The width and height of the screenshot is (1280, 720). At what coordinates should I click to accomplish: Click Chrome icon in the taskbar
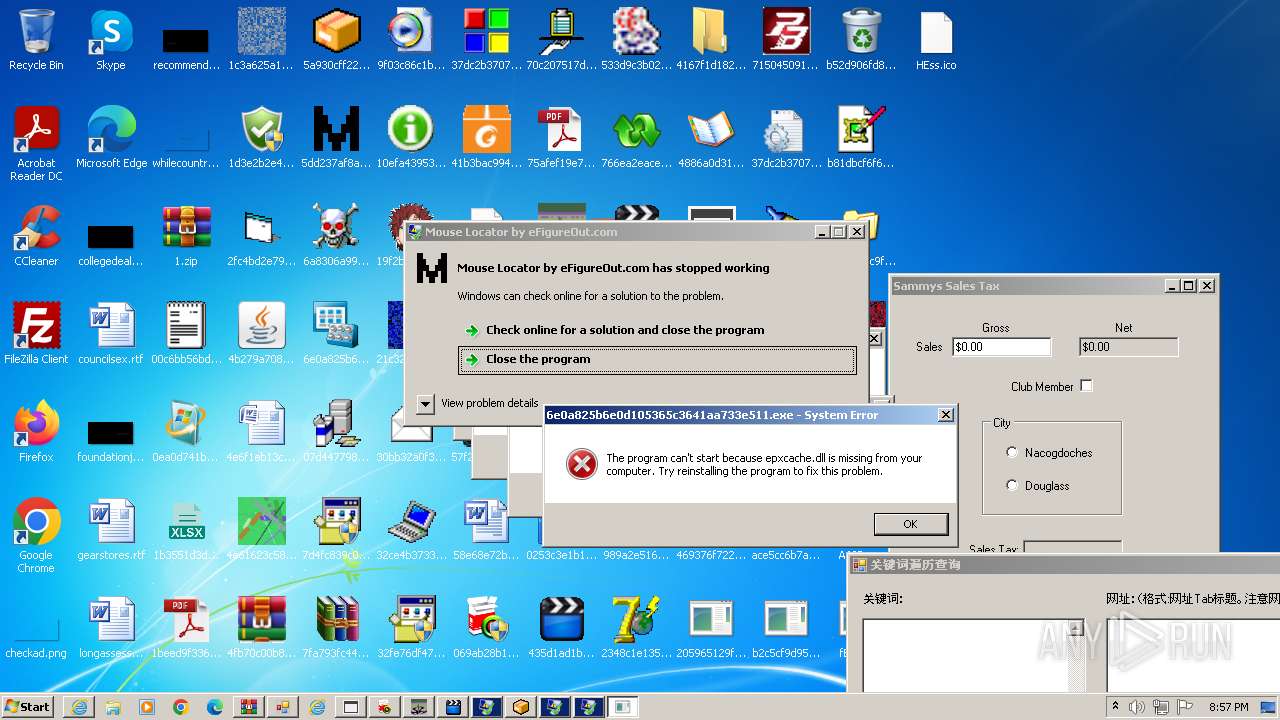tap(181, 707)
